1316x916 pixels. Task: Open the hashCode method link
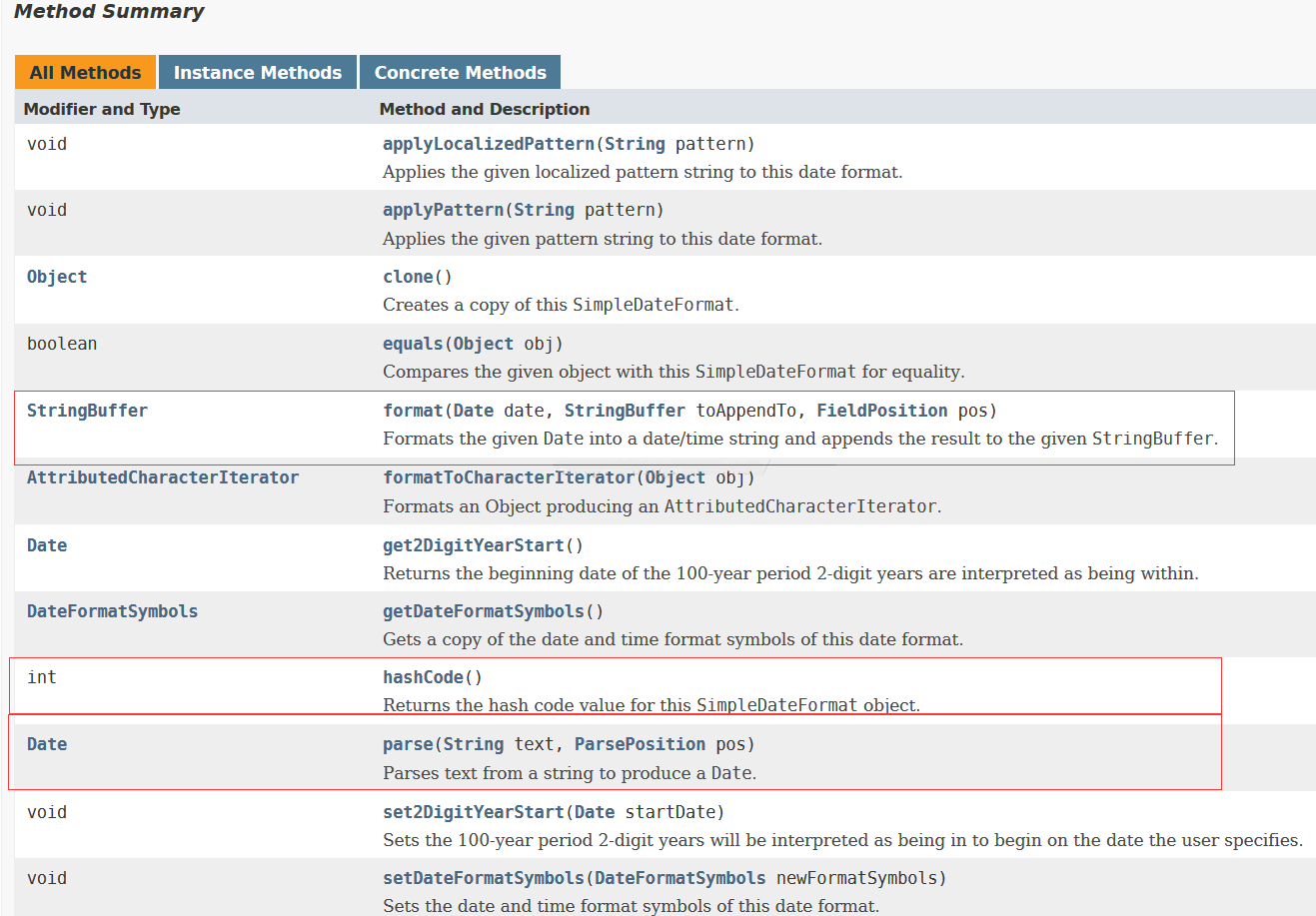(x=423, y=677)
